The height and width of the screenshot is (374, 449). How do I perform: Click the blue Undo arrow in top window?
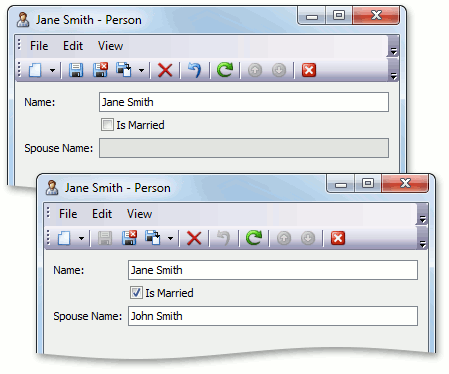[x=195, y=70]
